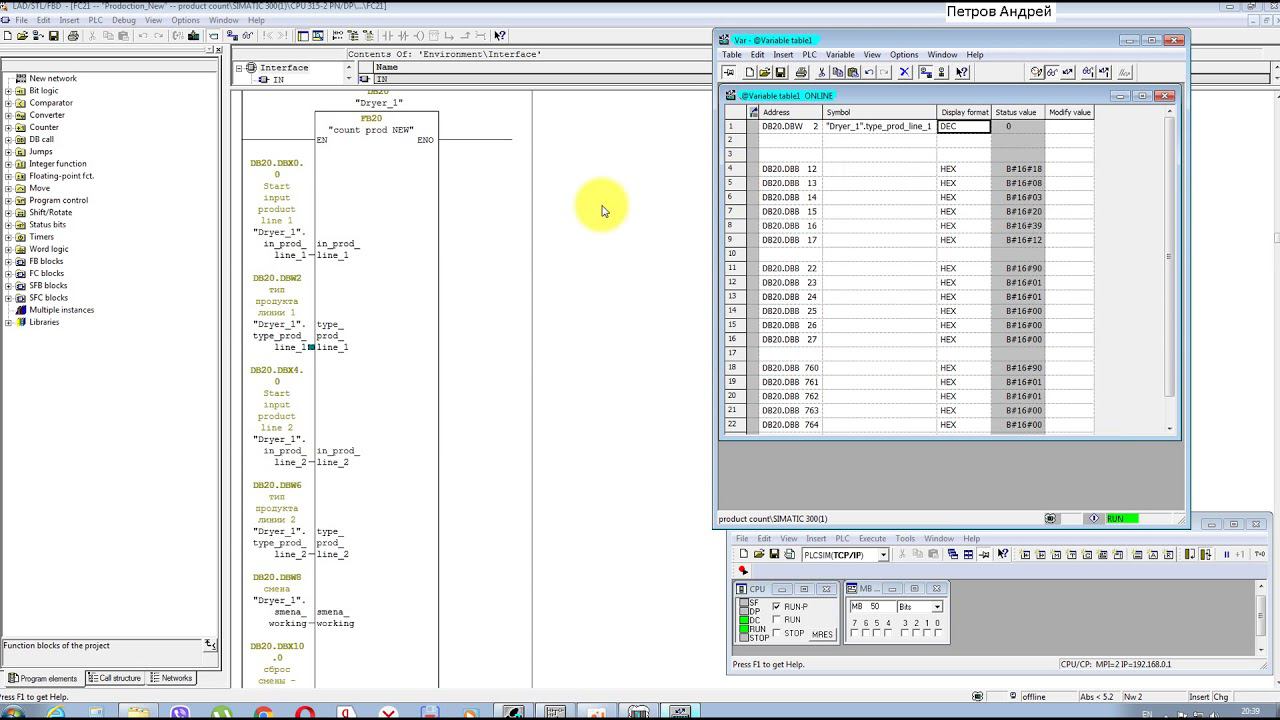
Task: Switch to Call structure tab
Action: (115, 678)
